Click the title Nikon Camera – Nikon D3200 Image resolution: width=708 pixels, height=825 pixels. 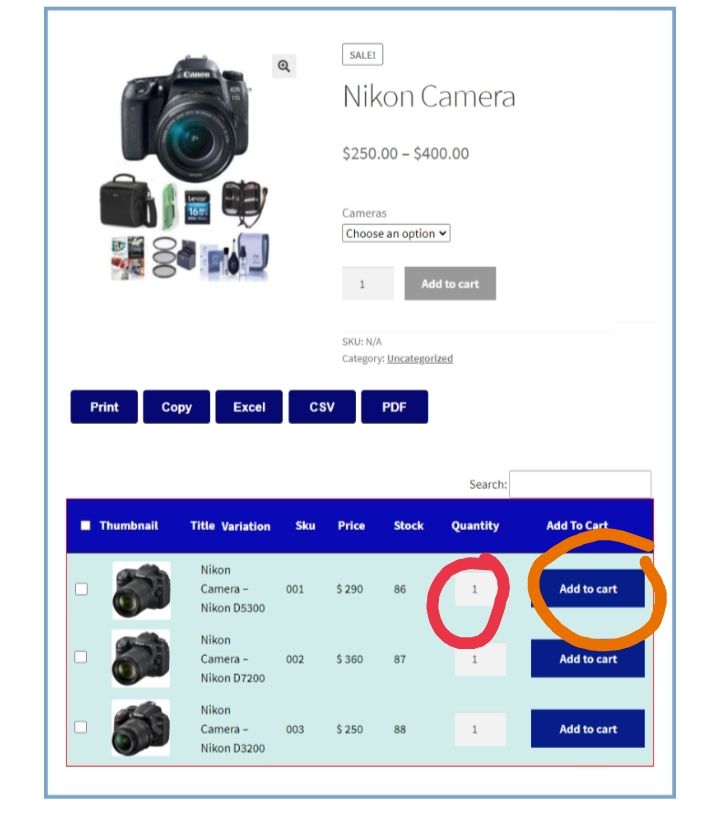[232, 729]
